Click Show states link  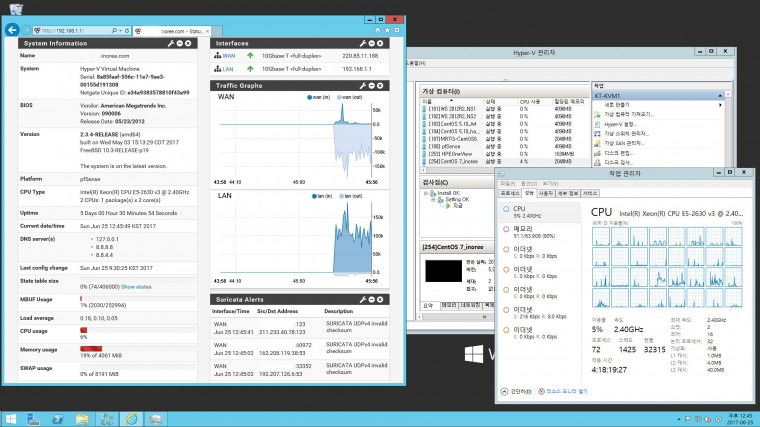136,287
